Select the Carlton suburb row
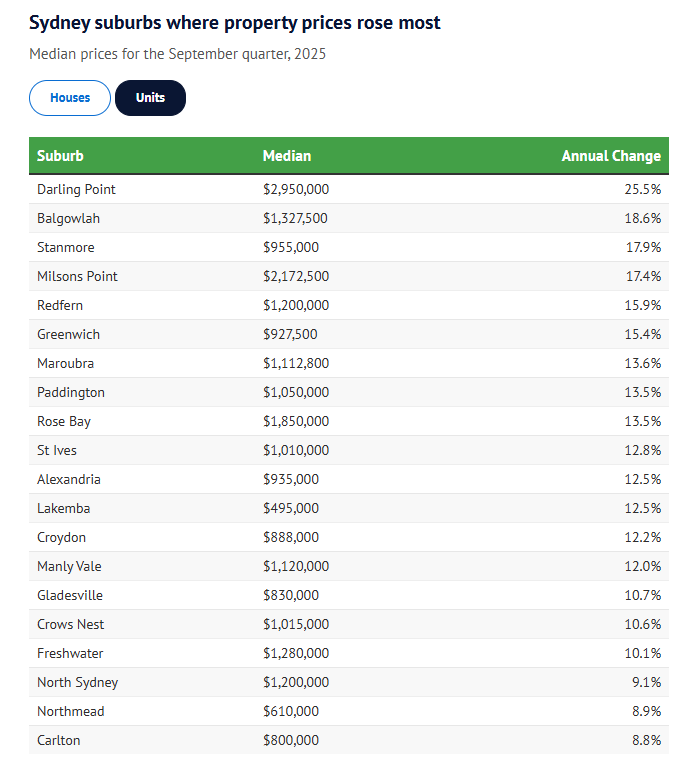 (x=59, y=740)
